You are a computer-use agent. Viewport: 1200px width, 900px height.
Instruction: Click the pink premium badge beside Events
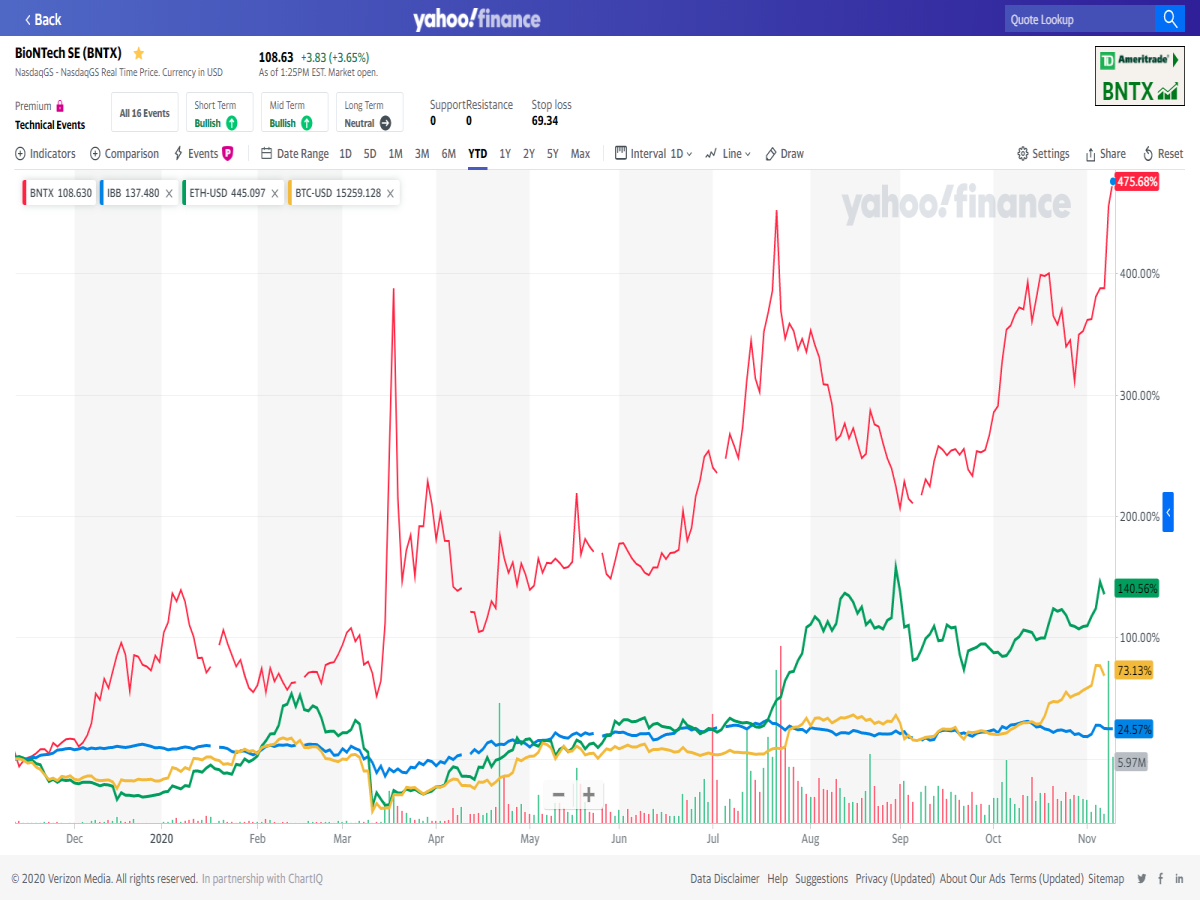[x=228, y=154]
